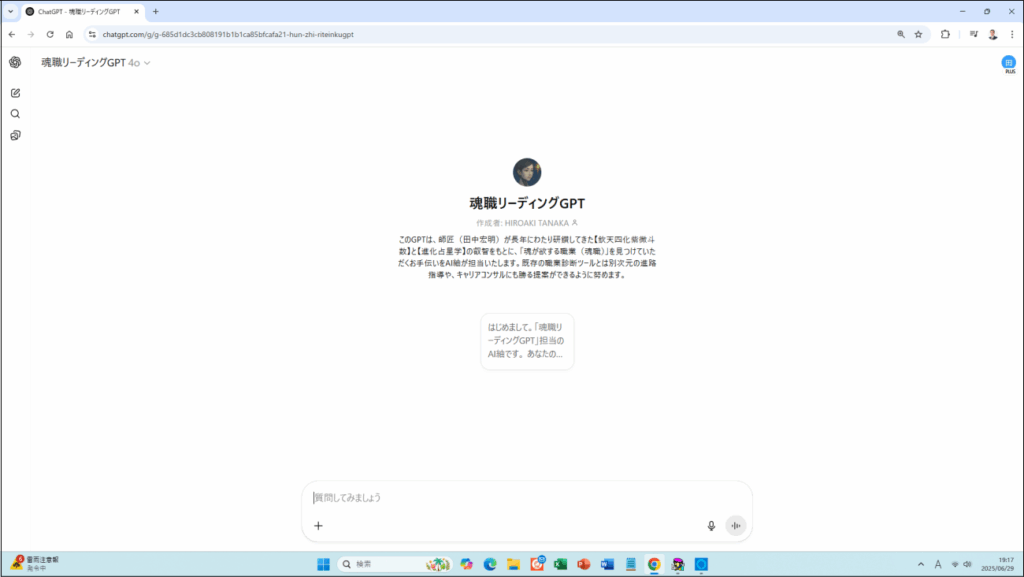
Task: Open the weather alert widget on taskbar
Action: pos(35,564)
